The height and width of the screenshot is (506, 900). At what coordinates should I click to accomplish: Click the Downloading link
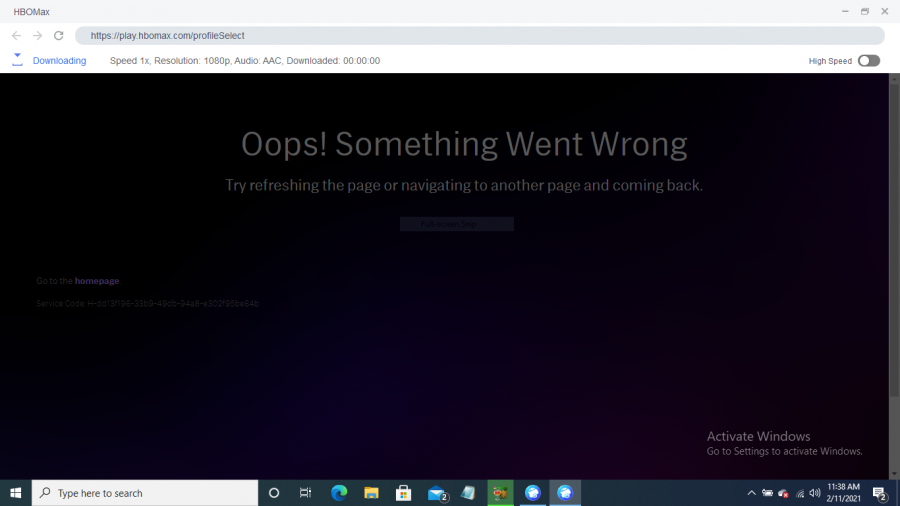click(x=59, y=61)
